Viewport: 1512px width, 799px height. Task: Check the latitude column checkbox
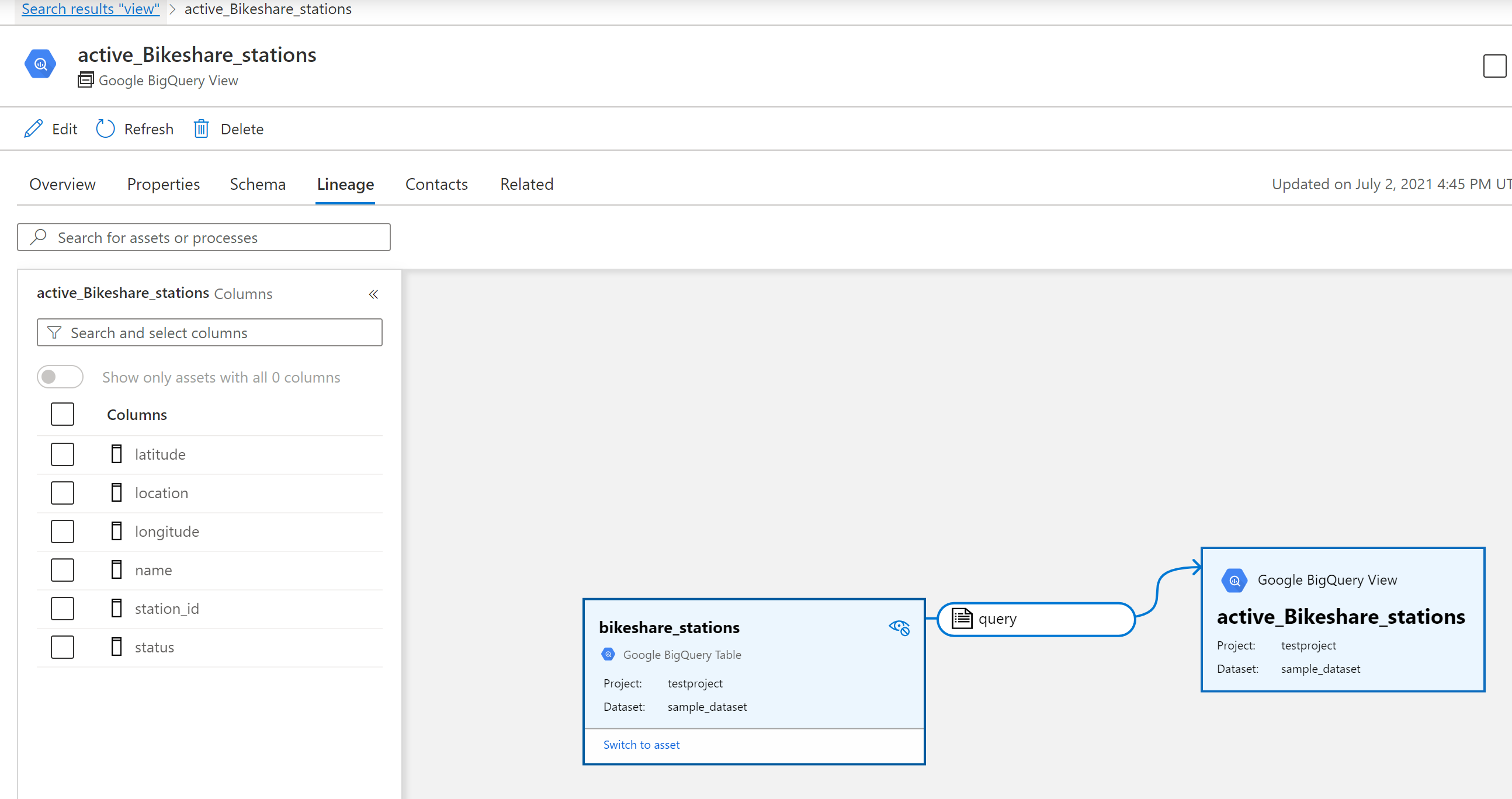point(62,454)
